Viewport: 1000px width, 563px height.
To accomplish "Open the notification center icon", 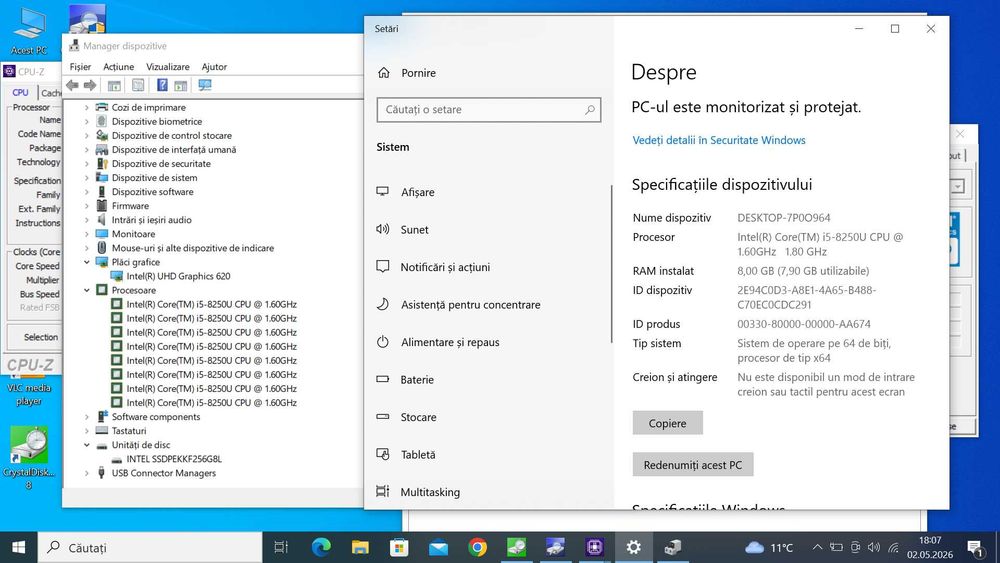I will (974, 547).
